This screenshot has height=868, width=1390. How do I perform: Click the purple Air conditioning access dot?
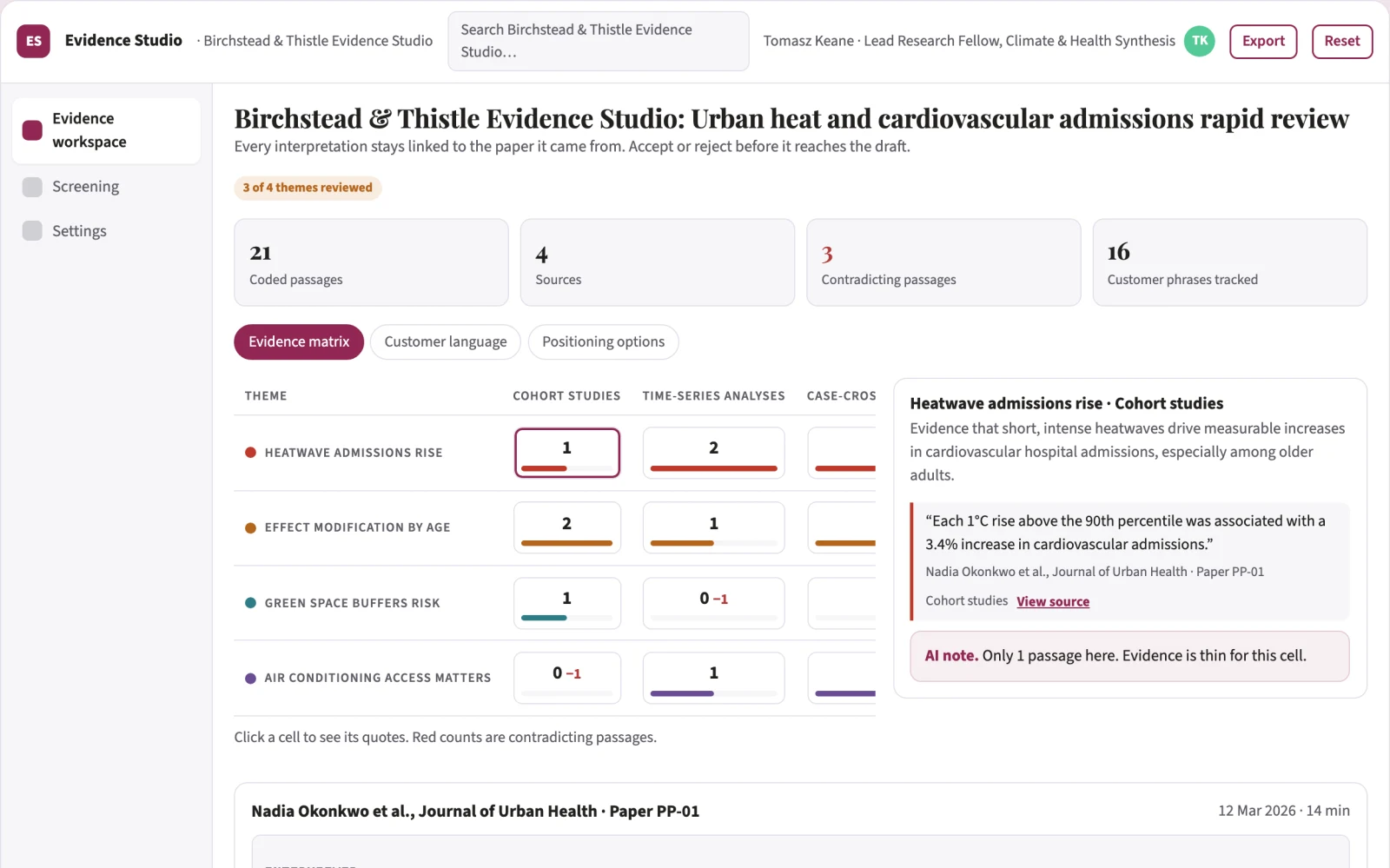click(x=250, y=678)
